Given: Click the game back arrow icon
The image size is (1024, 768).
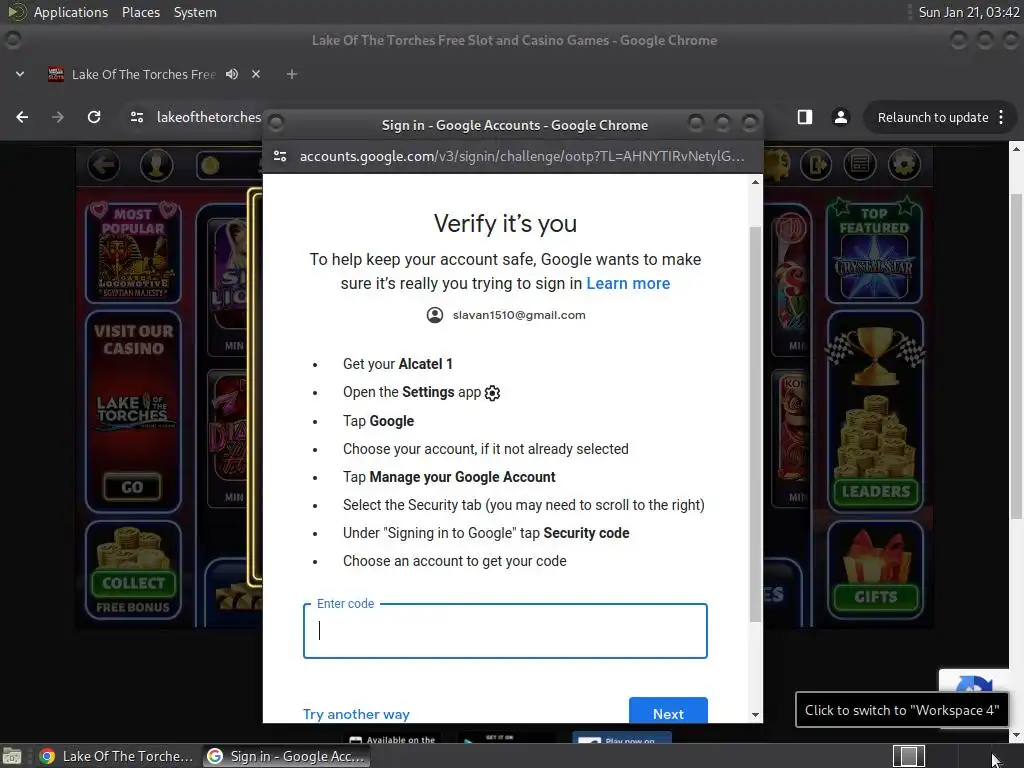Looking at the screenshot, I should 104,165.
